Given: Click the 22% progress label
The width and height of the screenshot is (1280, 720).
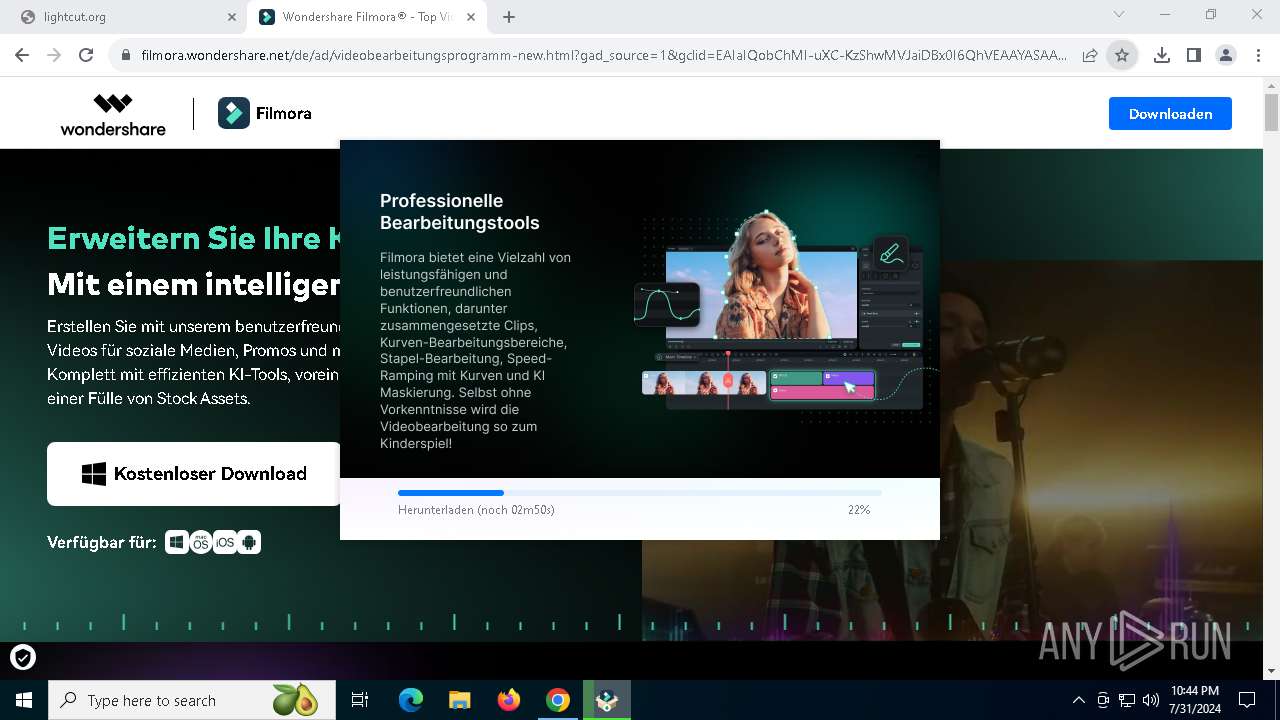Looking at the screenshot, I should click(x=859, y=510).
